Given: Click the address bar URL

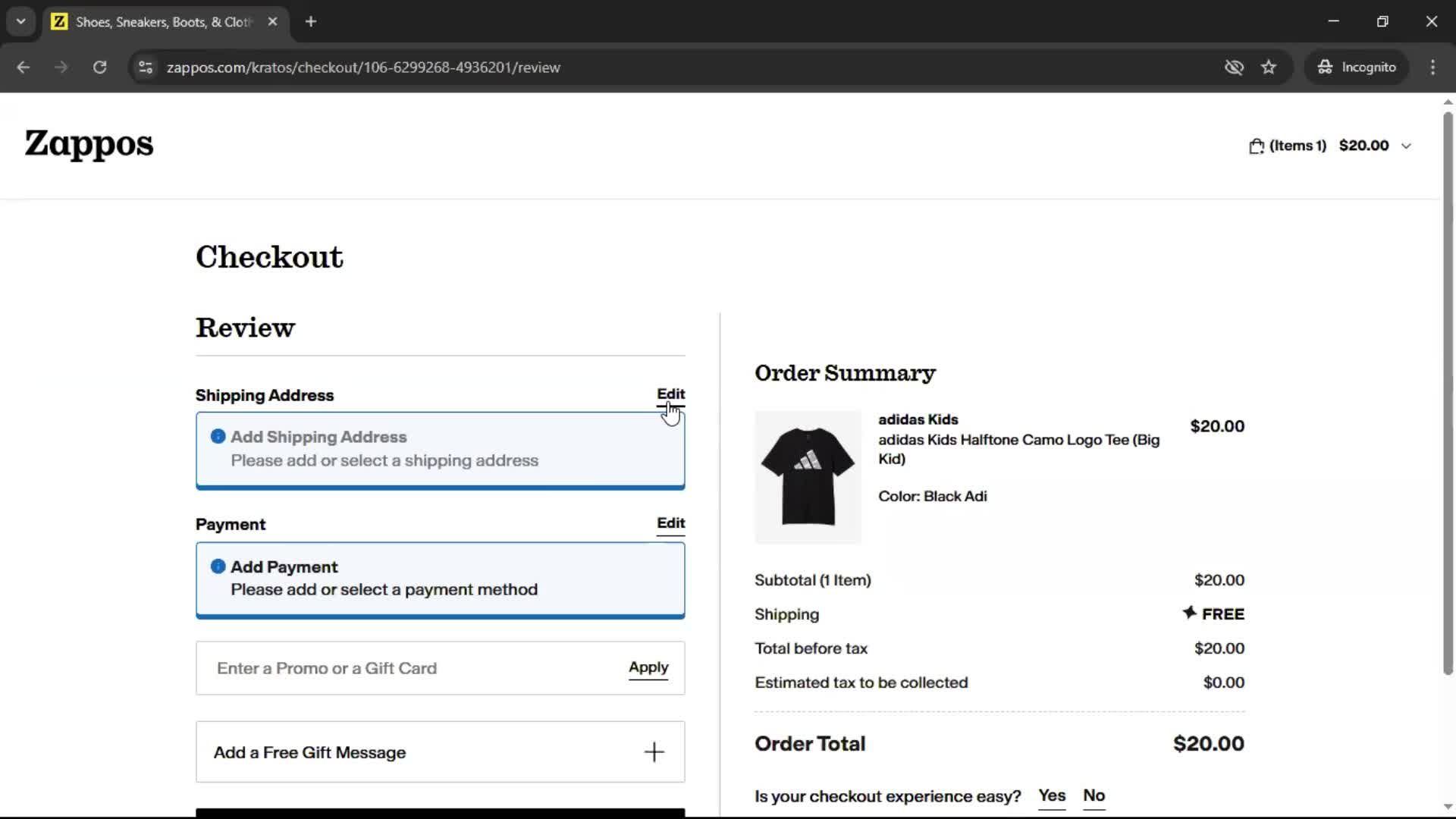Looking at the screenshot, I should pos(363,67).
